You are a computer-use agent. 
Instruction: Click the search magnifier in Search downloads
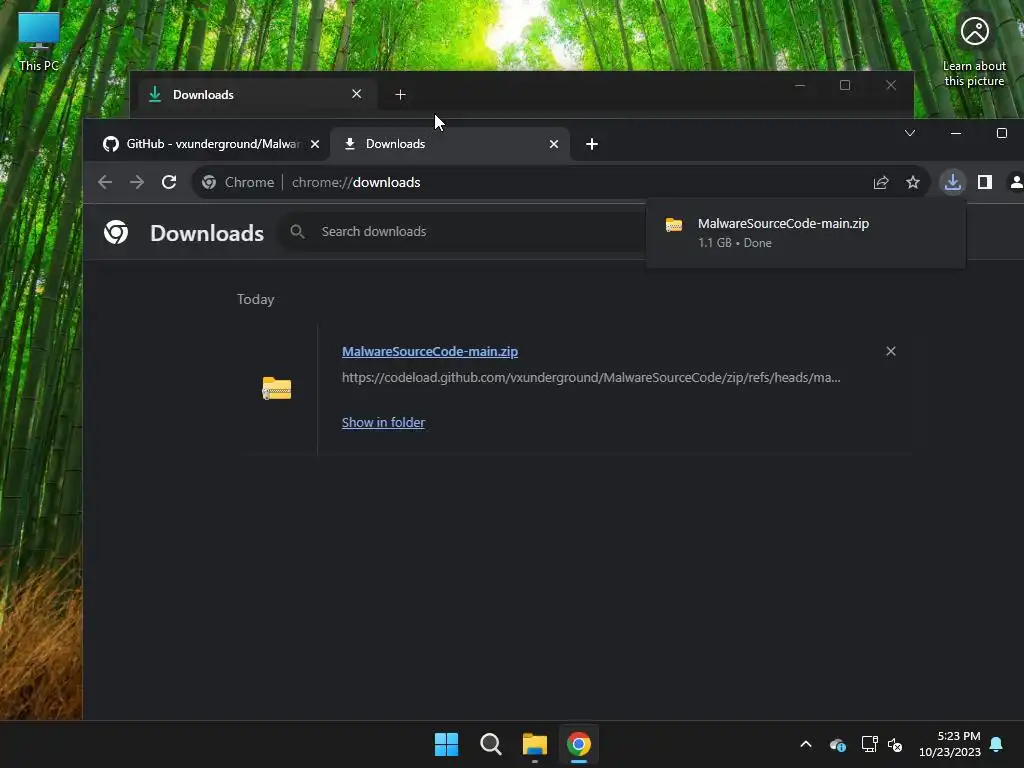297,232
